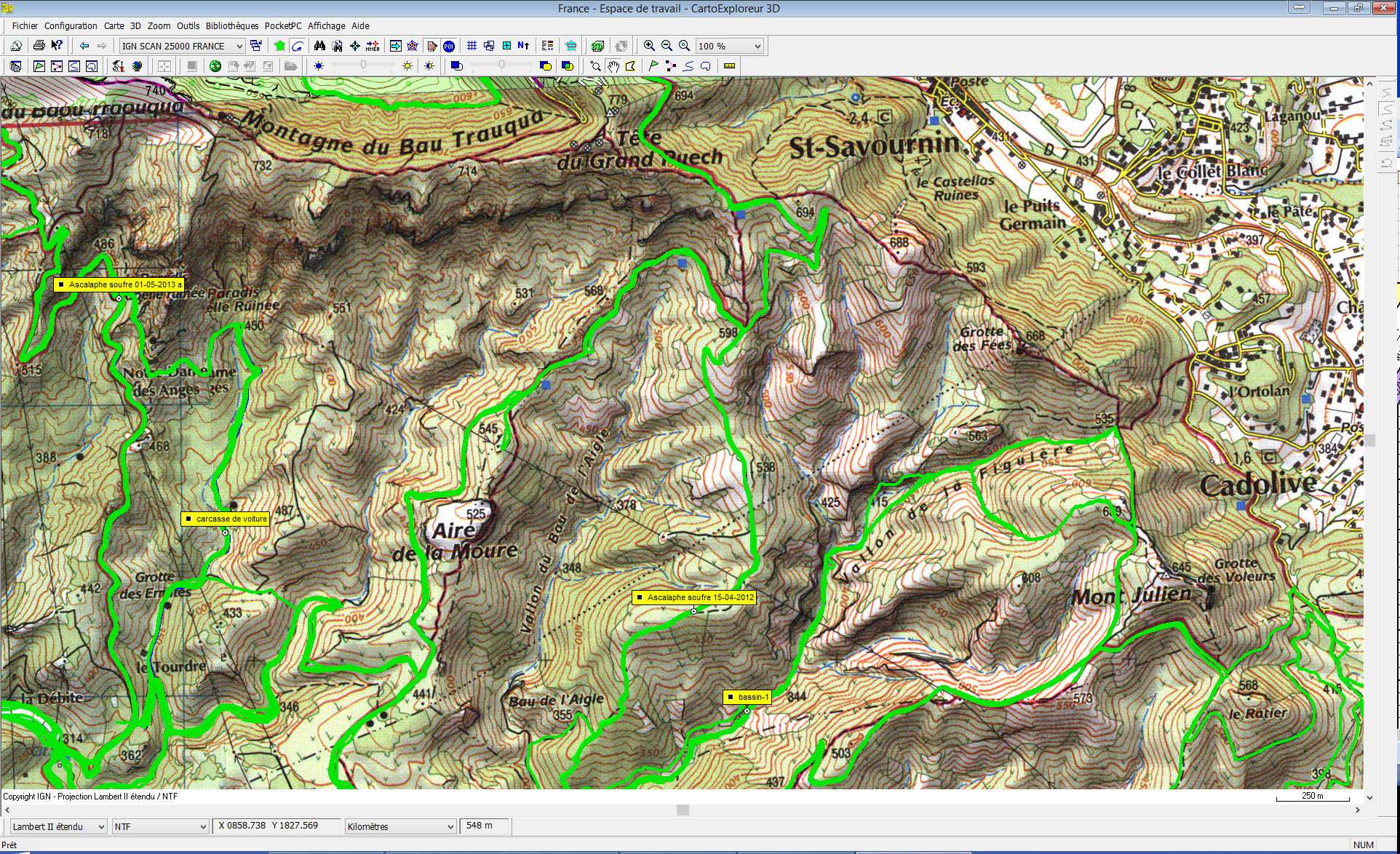Open the NTF datum dropdown
1400x854 pixels.
(160, 826)
